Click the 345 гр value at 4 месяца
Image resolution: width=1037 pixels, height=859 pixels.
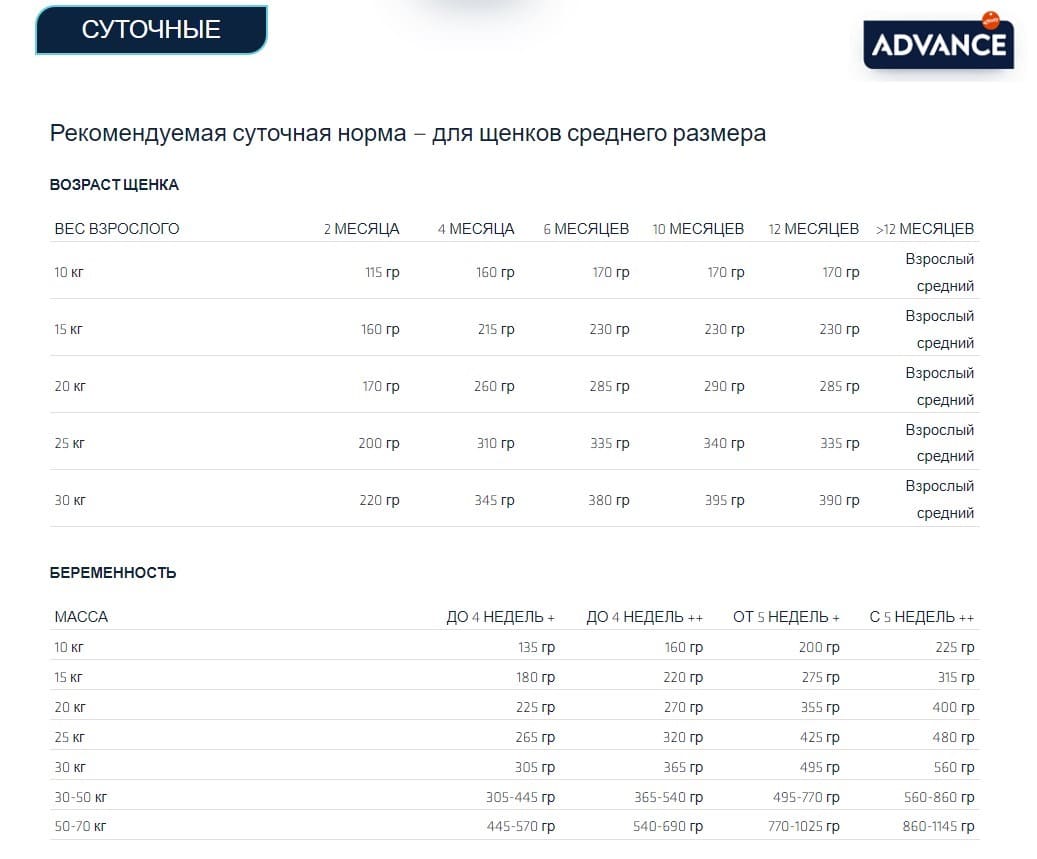coord(495,499)
